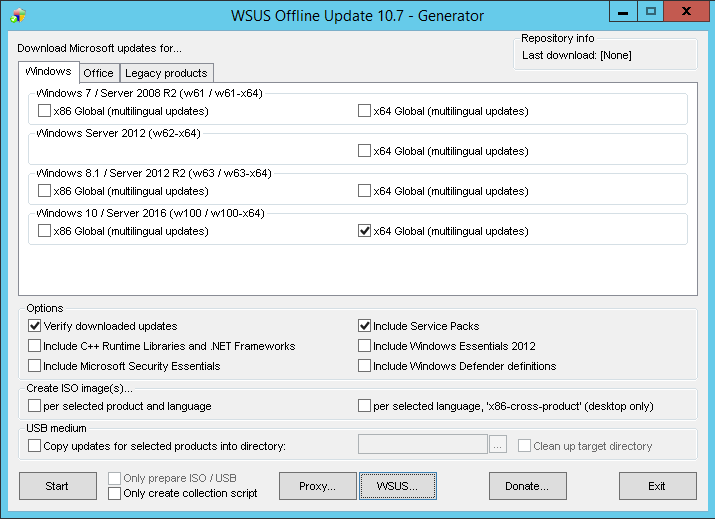Click the Start button

pos(58,486)
